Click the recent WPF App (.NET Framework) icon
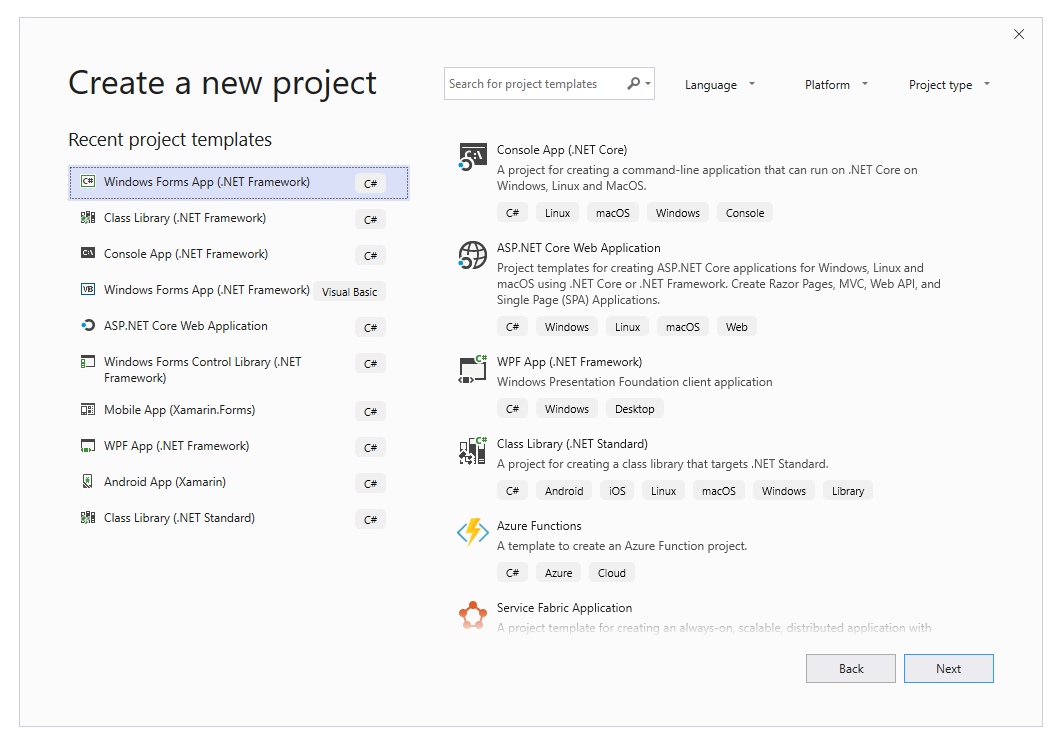Viewport: 1063px width, 743px height. pos(87,445)
